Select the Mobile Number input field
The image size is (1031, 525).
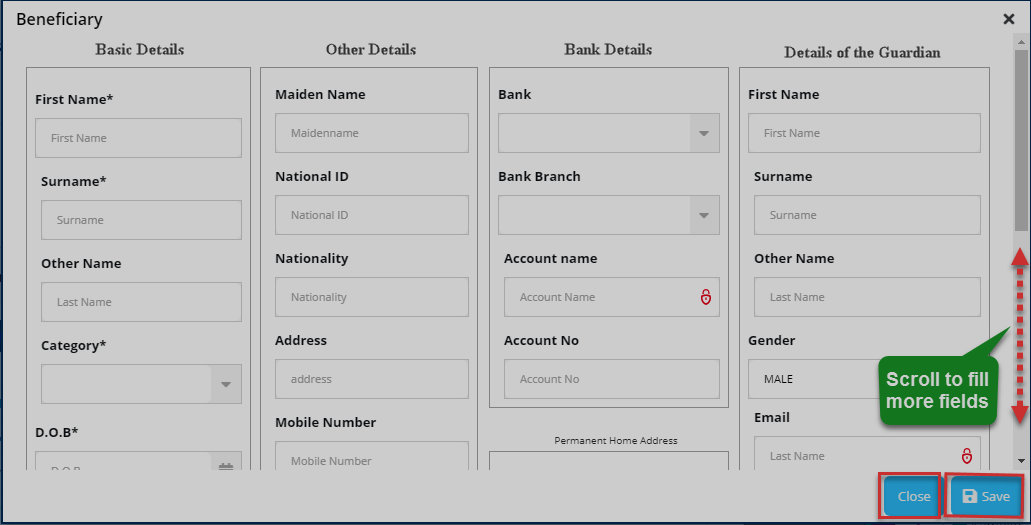371,459
